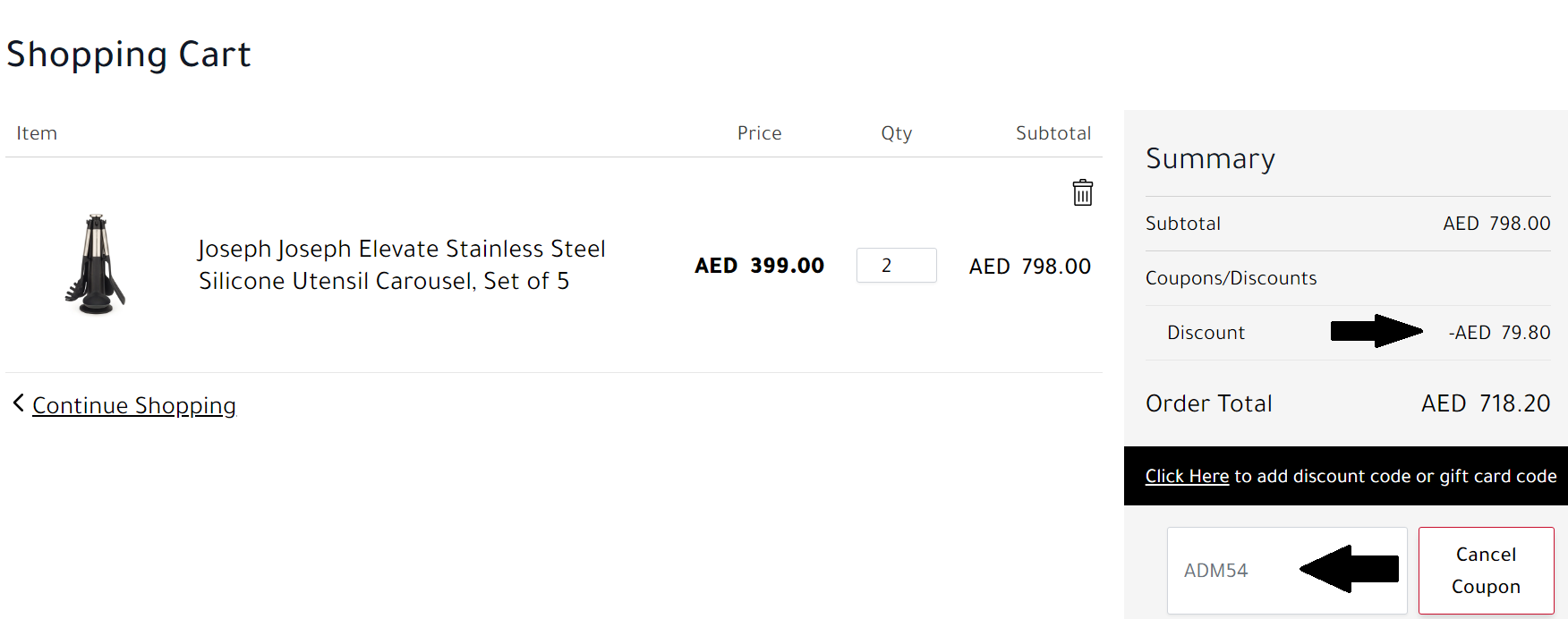The height and width of the screenshot is (619, 1568).
Task: Open the Joseph Joseph Elevate product link
Action: coord(401,265)
